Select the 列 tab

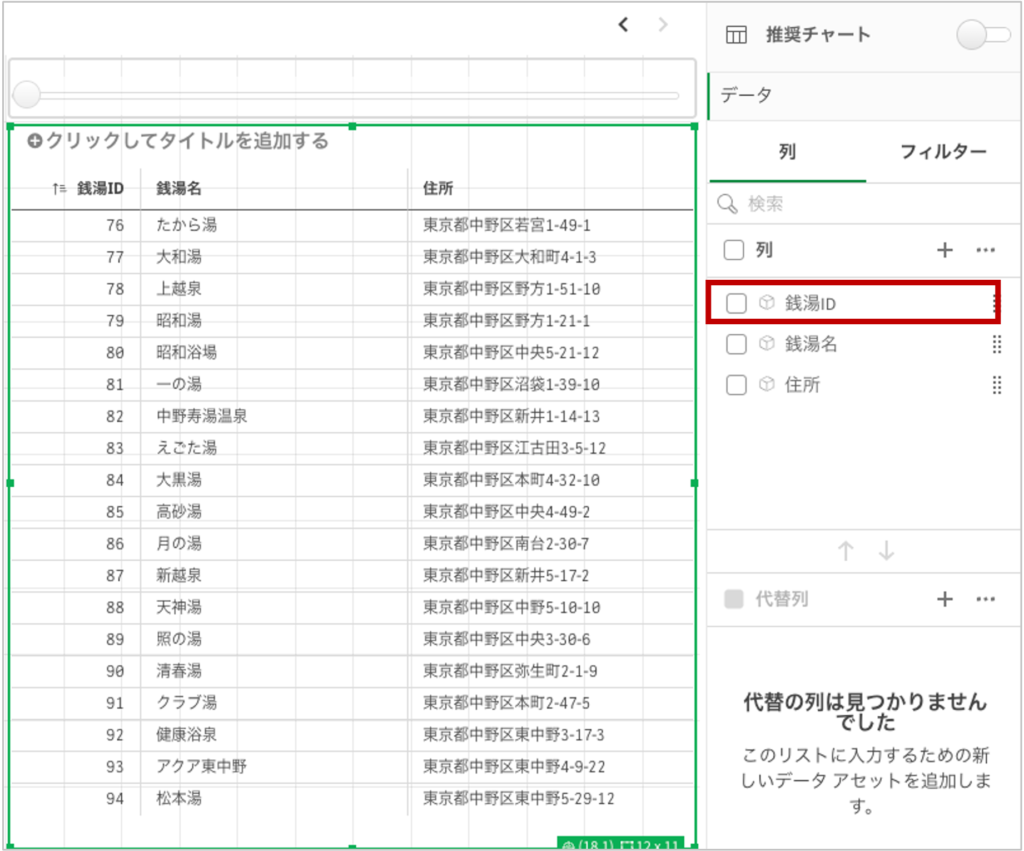(787, 152)
